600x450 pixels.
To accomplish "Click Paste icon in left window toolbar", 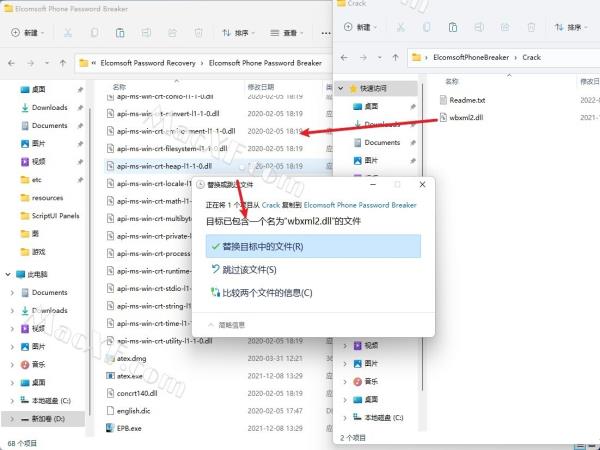I will [120, 33].
